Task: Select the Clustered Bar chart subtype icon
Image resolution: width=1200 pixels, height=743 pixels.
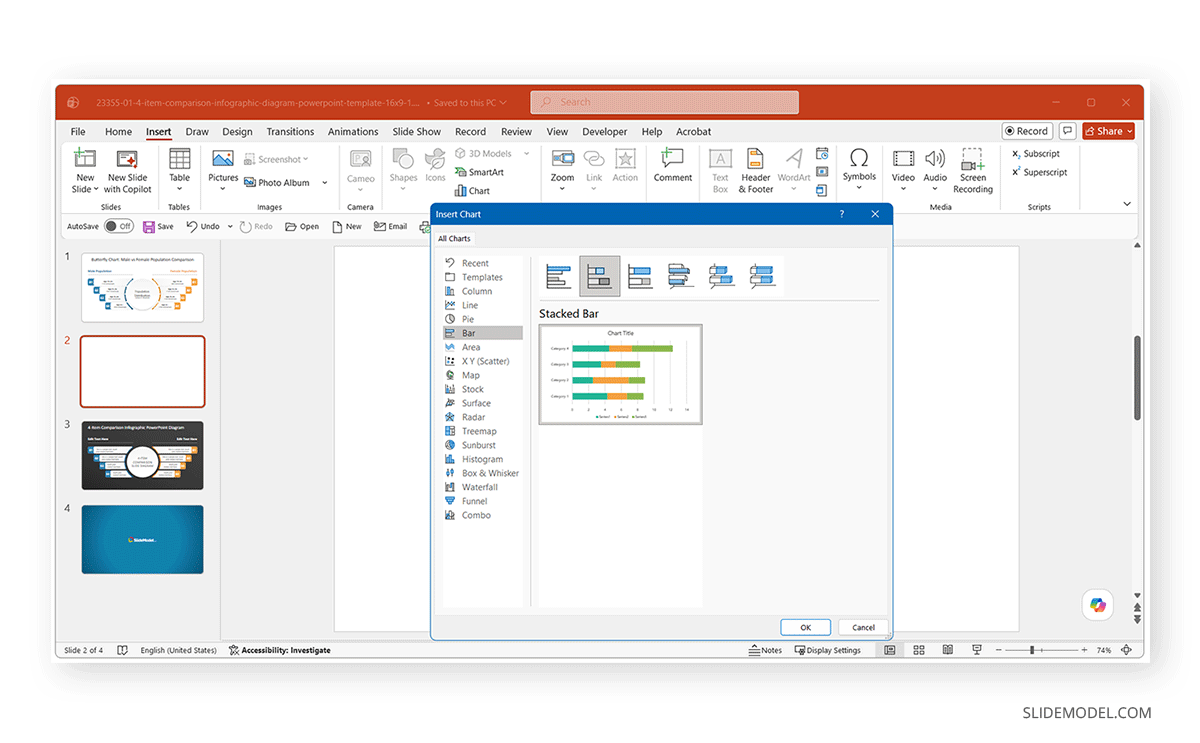Action: [559, 275]
